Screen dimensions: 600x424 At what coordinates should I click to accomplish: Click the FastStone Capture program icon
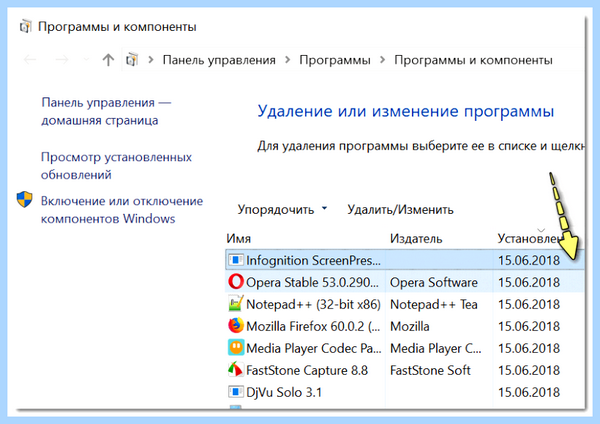(236, 370)
